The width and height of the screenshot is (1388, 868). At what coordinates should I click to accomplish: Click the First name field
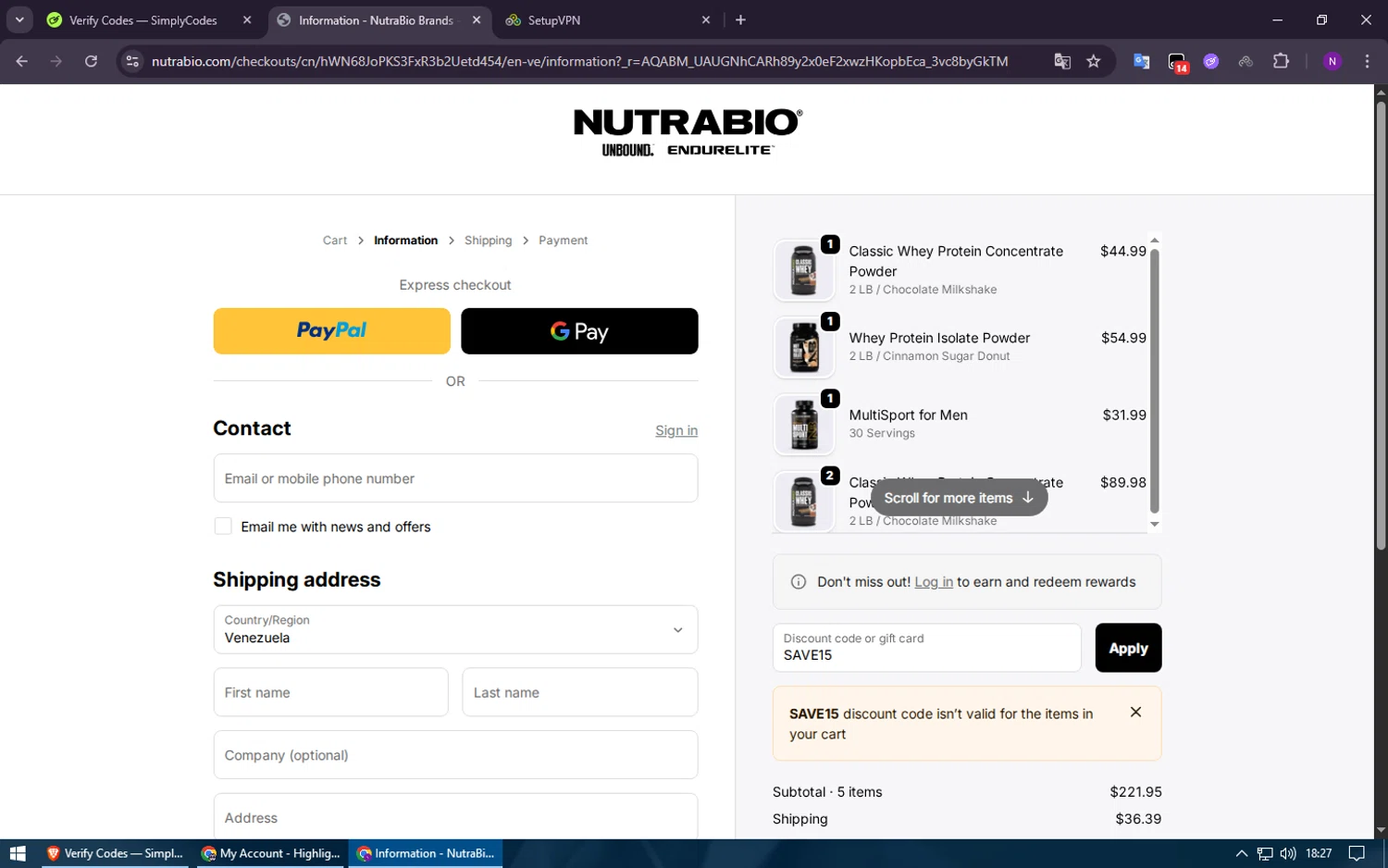click(x=330, y=692)
